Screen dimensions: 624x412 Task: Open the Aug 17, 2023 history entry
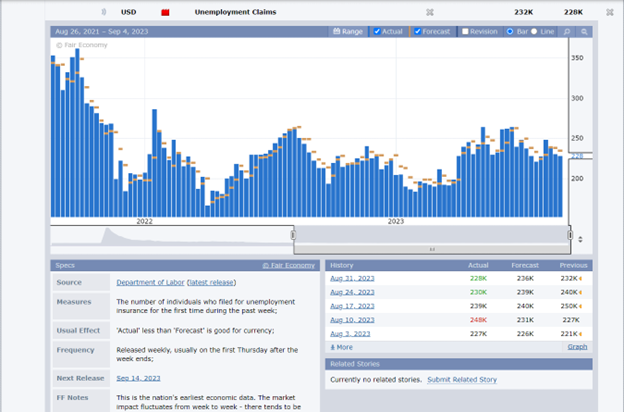[x=352, y=306]
